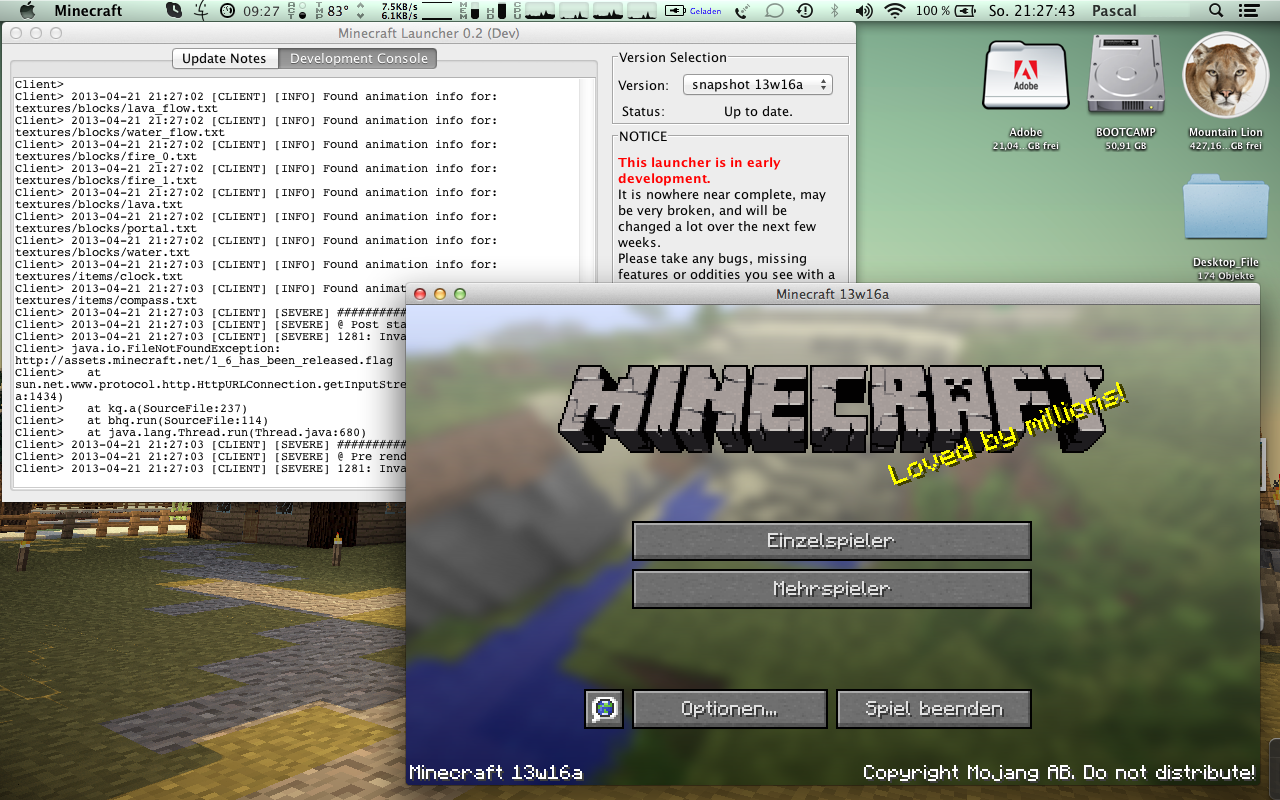Switch to the Update Notes tab
Image resolution: width=1280 pixels, height=800 pixels.
tap(224, 58)
